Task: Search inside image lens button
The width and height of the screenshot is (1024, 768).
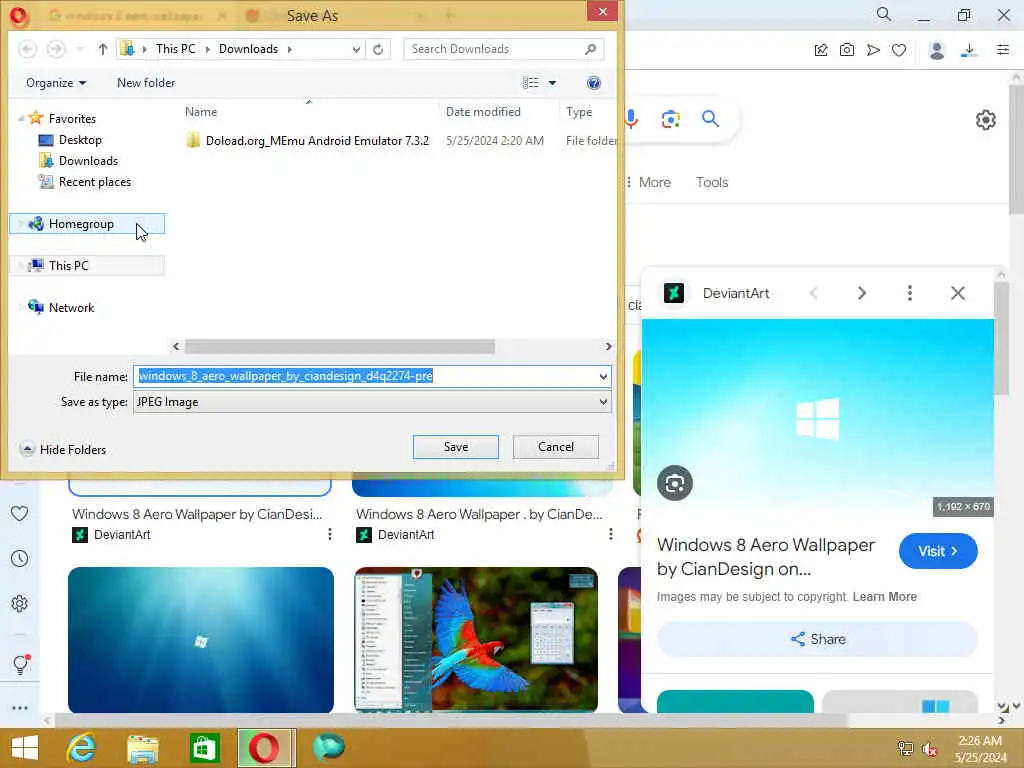Action: pyautogui.click(x=675, y=483)
